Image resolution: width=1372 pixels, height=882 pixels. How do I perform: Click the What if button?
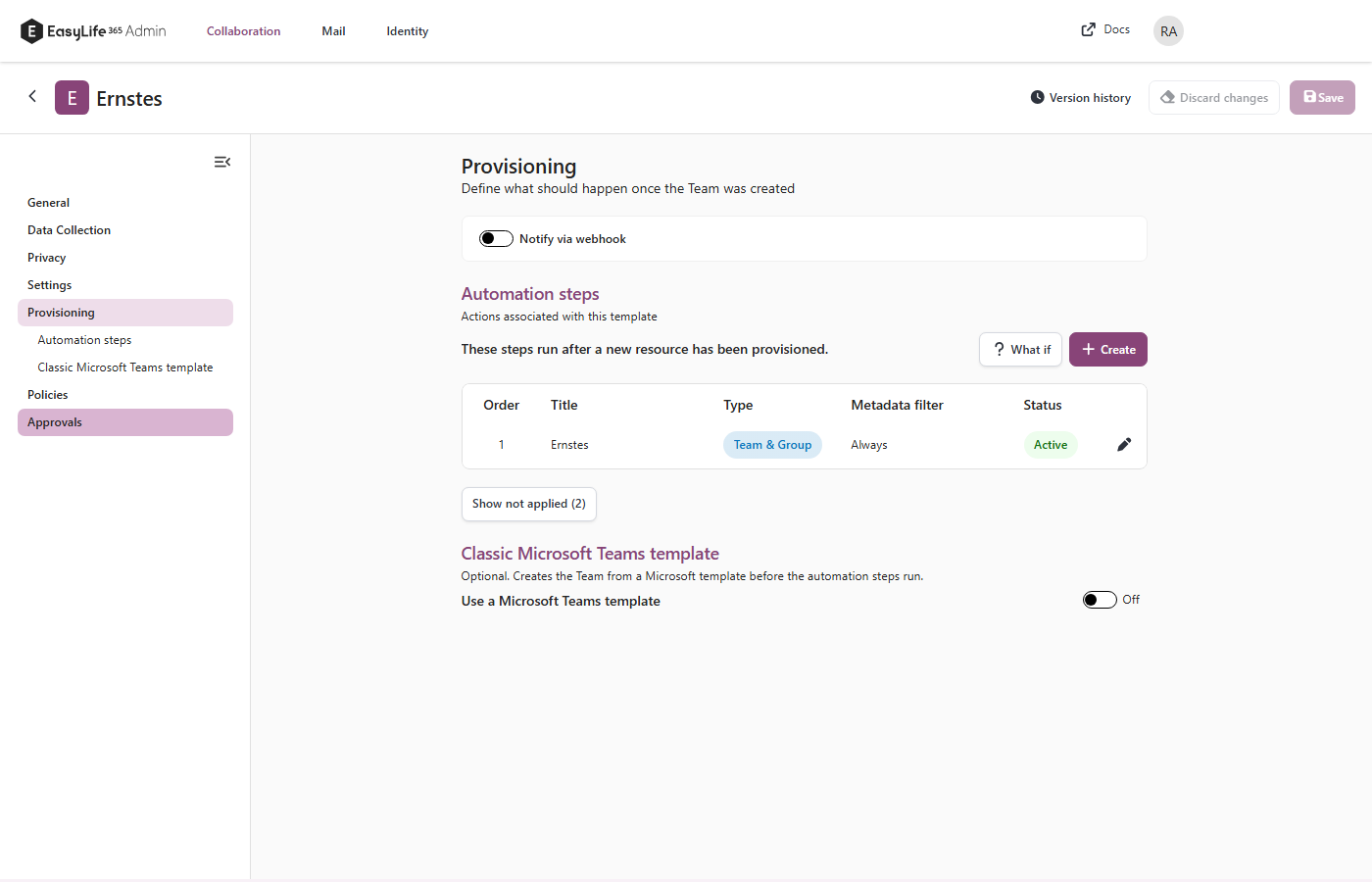point(1020,350)
